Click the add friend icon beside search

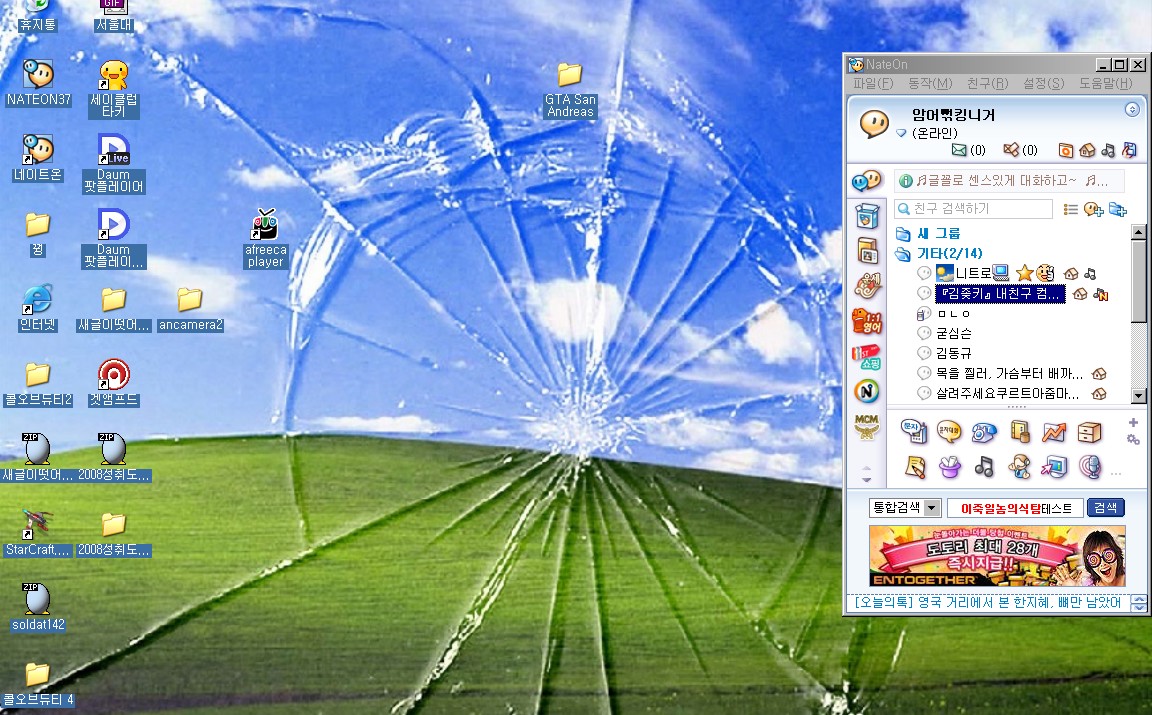click(1093, 210)
